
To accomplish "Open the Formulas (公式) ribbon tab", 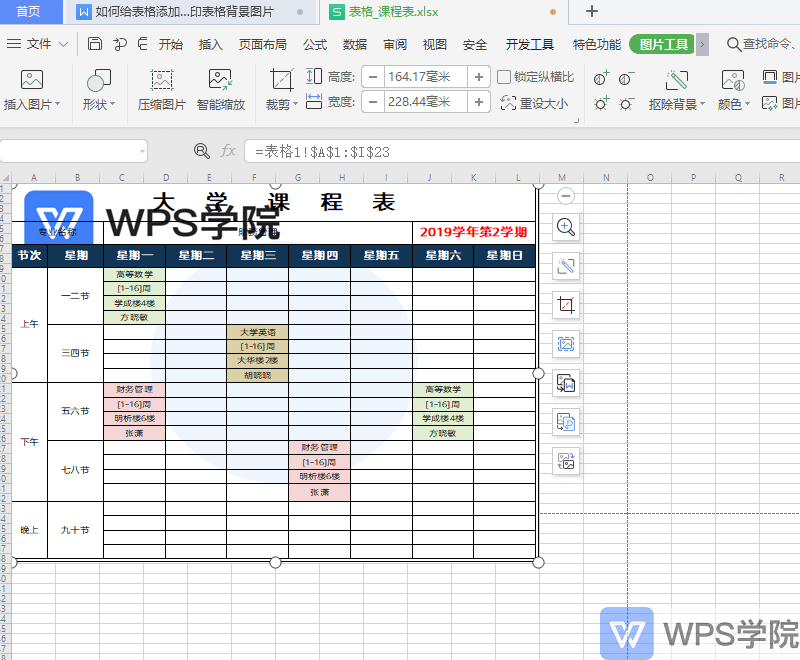I will (x=315, y=44).
